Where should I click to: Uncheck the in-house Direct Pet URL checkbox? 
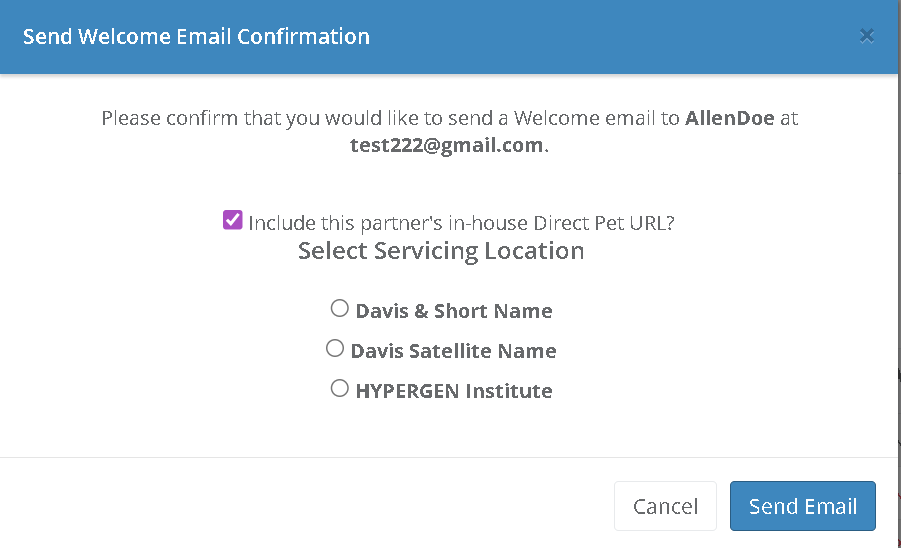233,220
